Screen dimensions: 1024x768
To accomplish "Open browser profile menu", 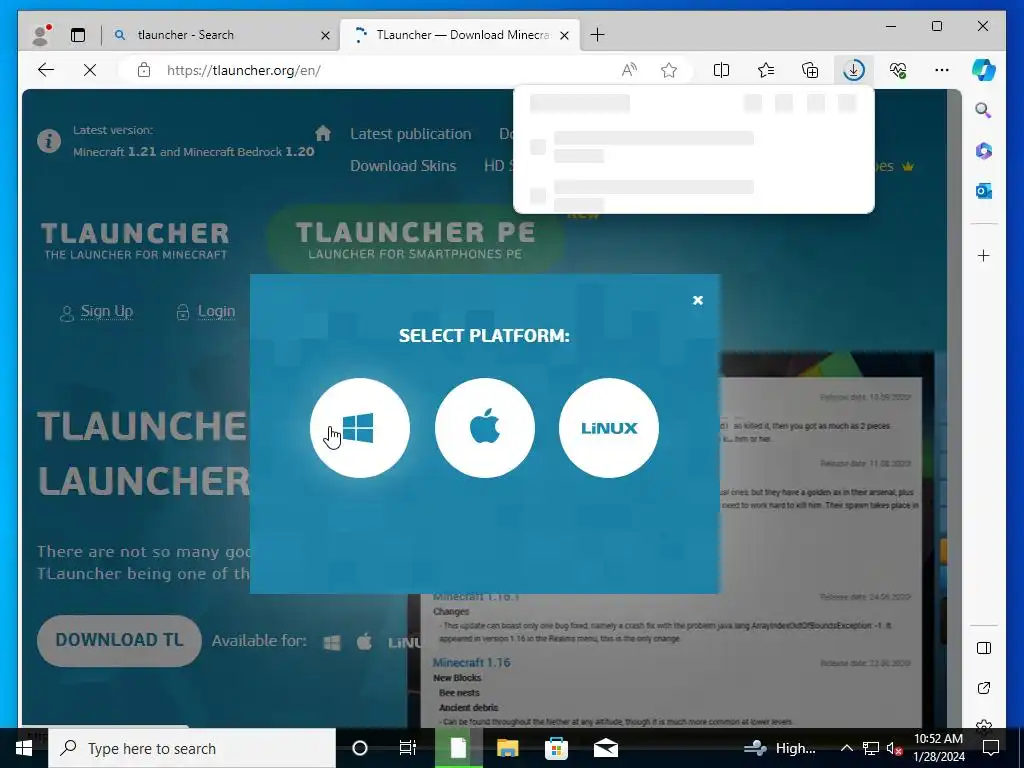I will tap(41, 35).
